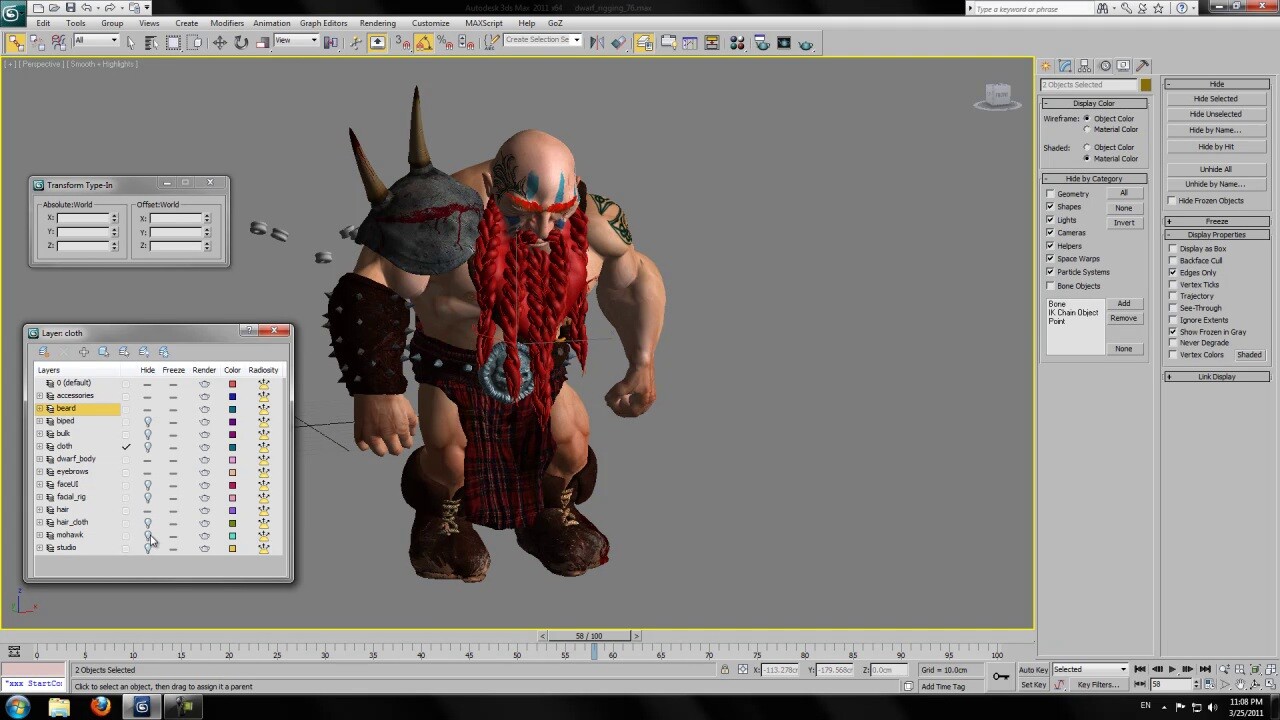
Task: Click Create New Layer in the Layer dialog
Action: 43,351
